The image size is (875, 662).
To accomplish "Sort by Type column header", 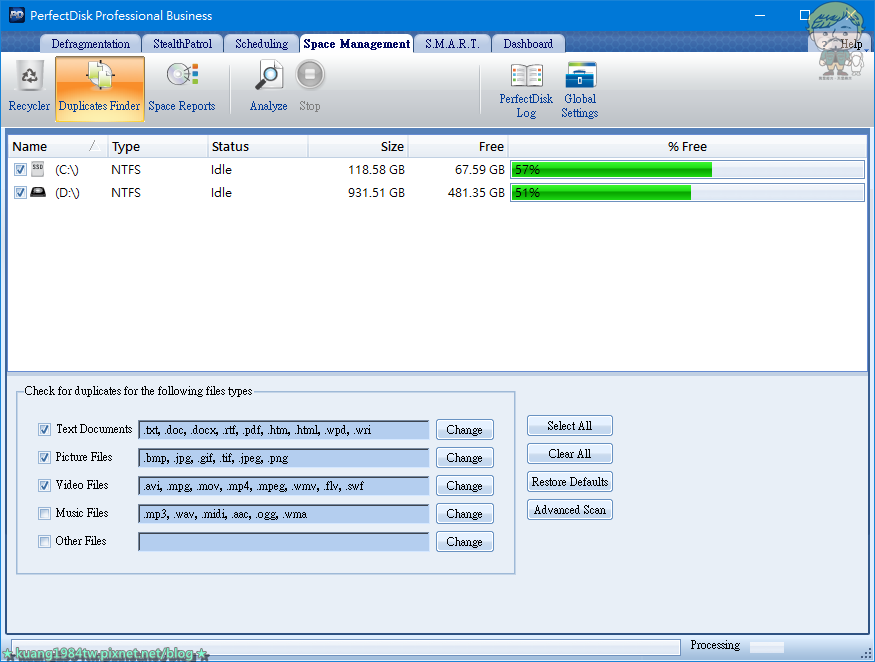I will pyautogui.click(x=157, y=146).
